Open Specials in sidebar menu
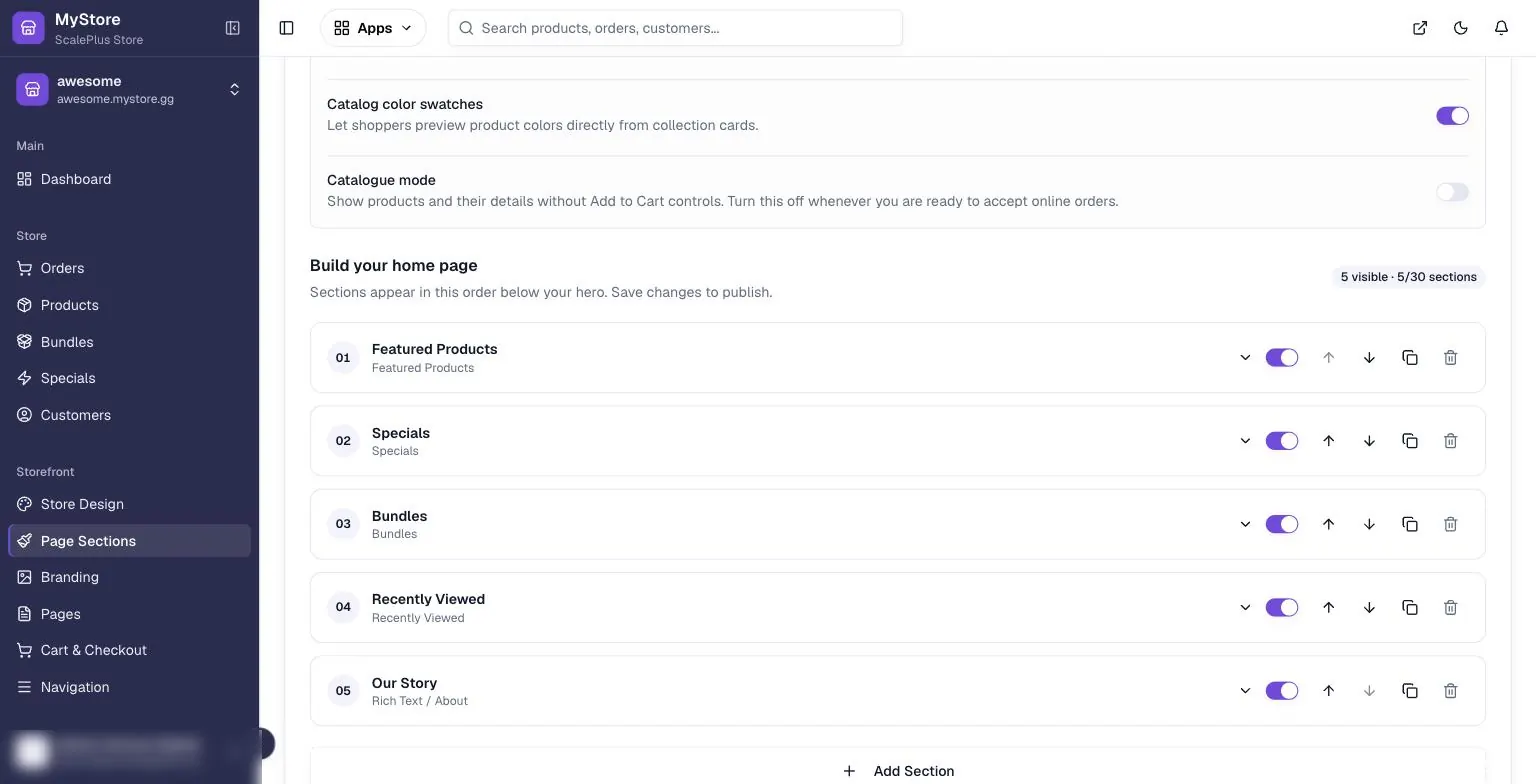 [129, 378]
